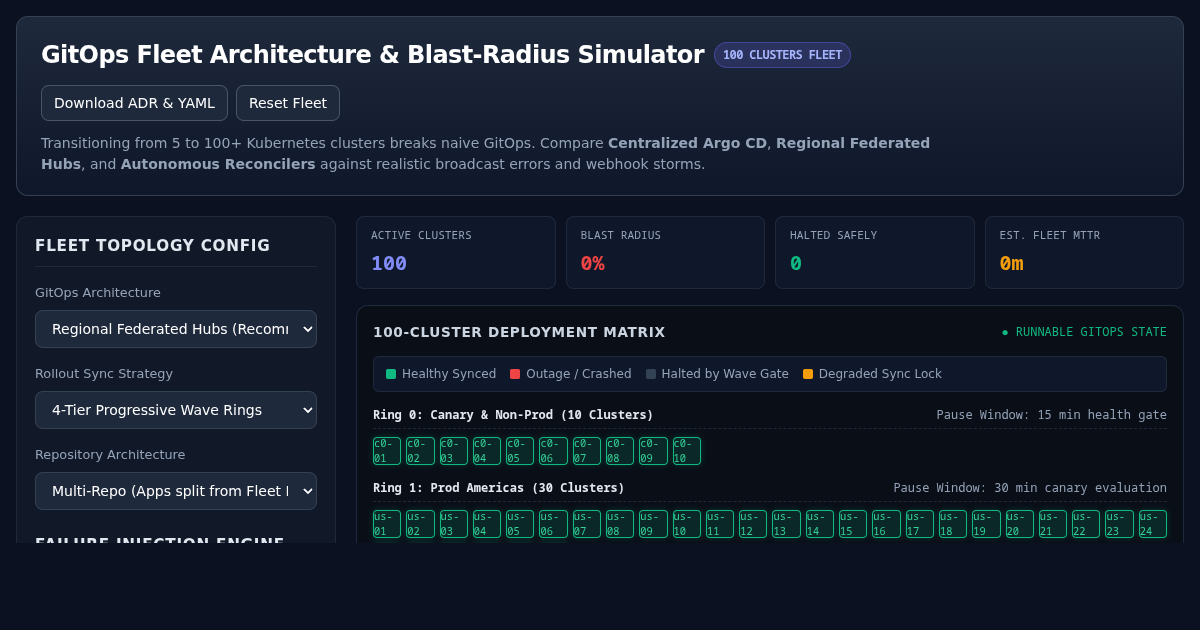Click the green Healthy Synced legend swatch
The image size is (1200, 630).
pos(391,374)
